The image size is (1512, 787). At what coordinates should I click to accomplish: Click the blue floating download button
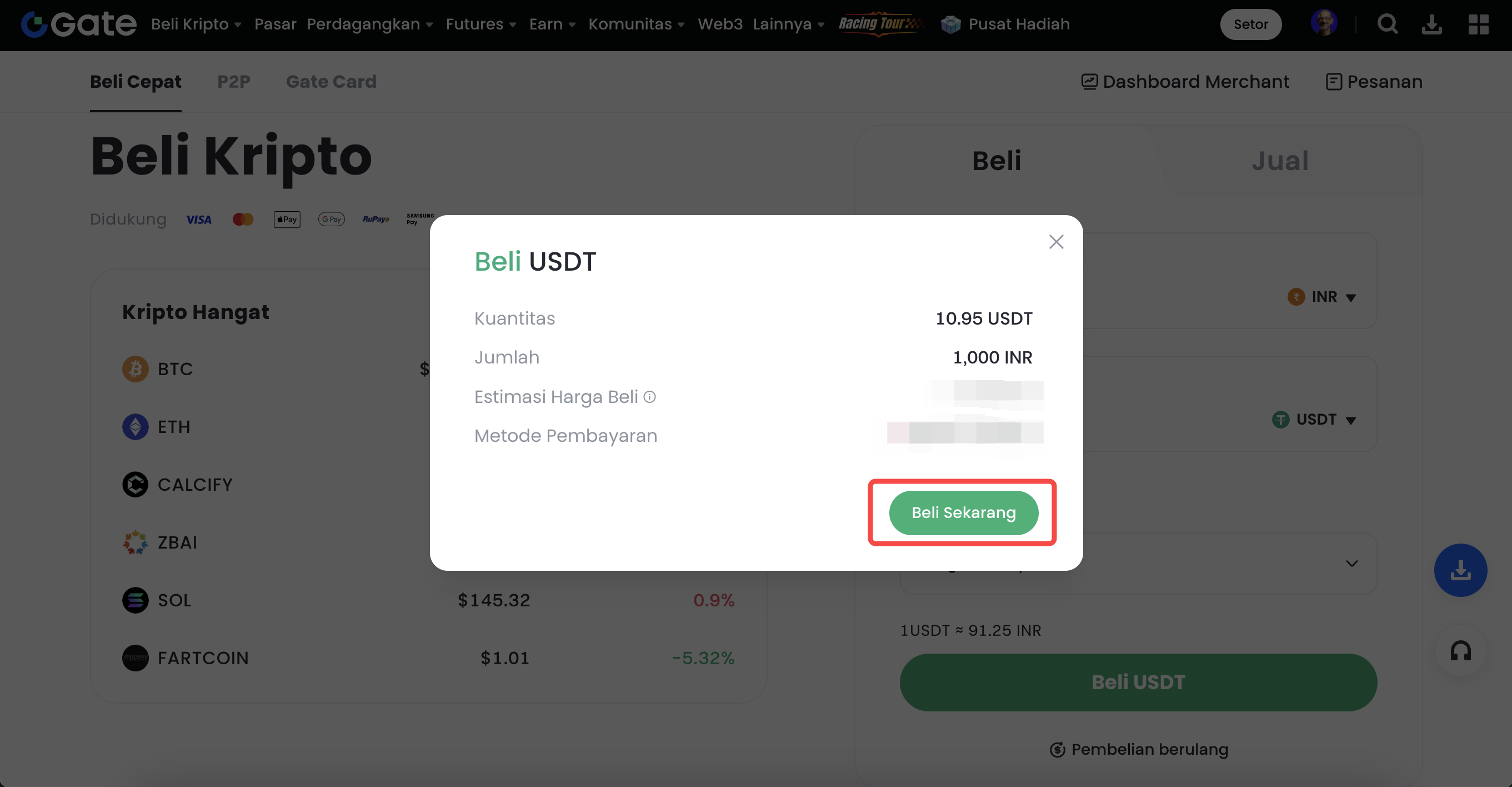click(x=1460, y=570)
